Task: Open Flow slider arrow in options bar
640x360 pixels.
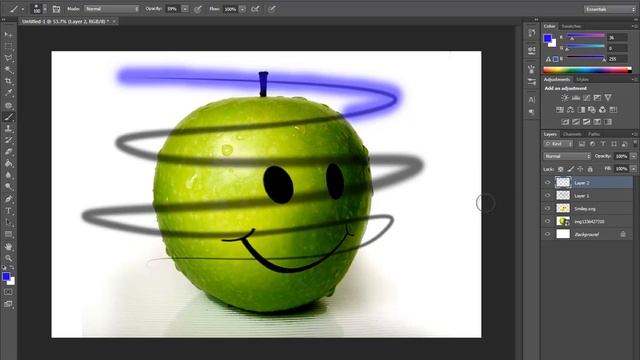Action: 242,9
